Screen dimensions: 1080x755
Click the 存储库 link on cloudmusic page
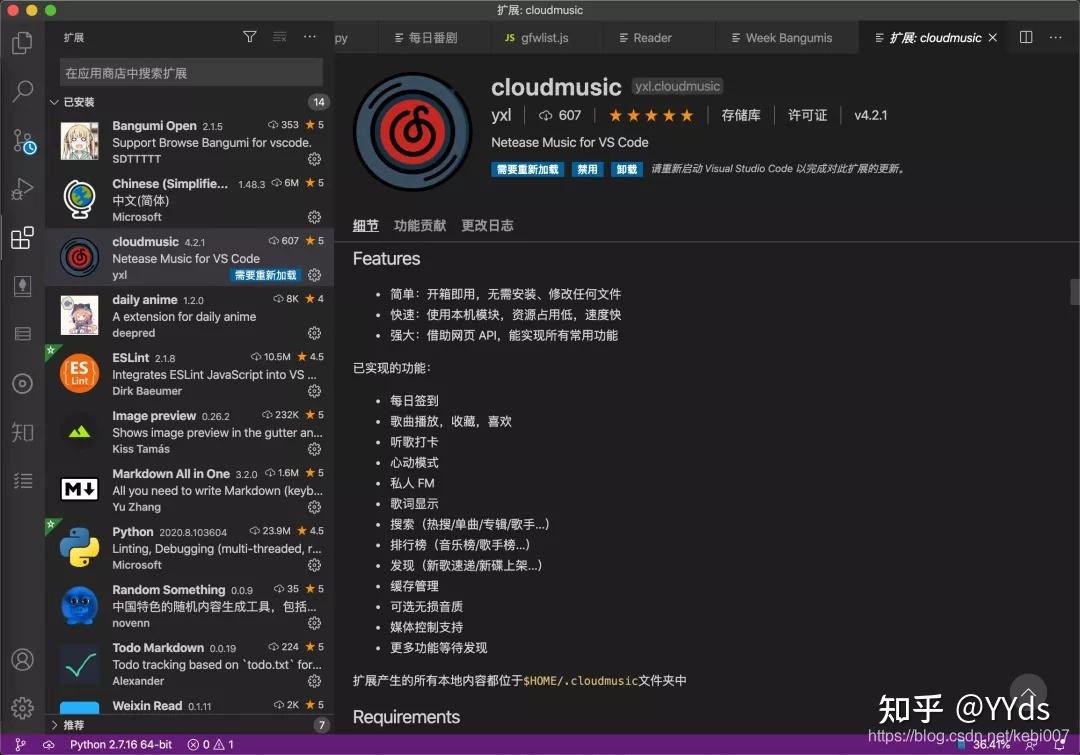click(x=741, y=115)
